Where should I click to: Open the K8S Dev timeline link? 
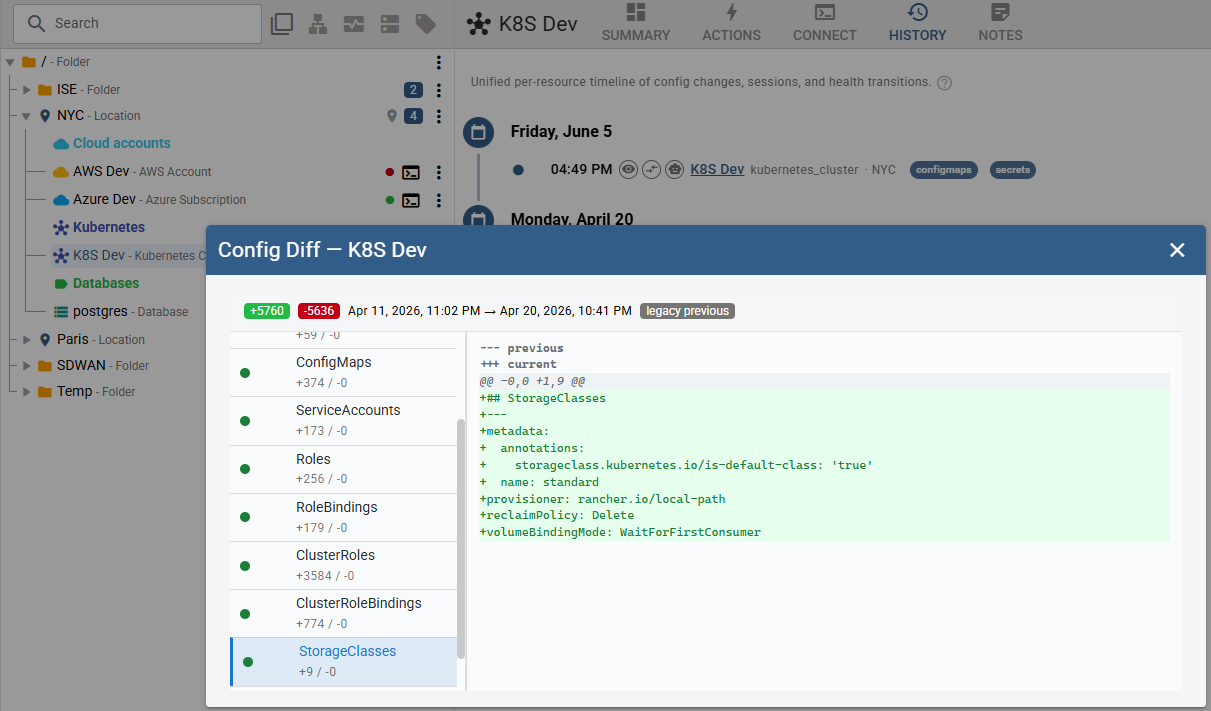[717, 169]
